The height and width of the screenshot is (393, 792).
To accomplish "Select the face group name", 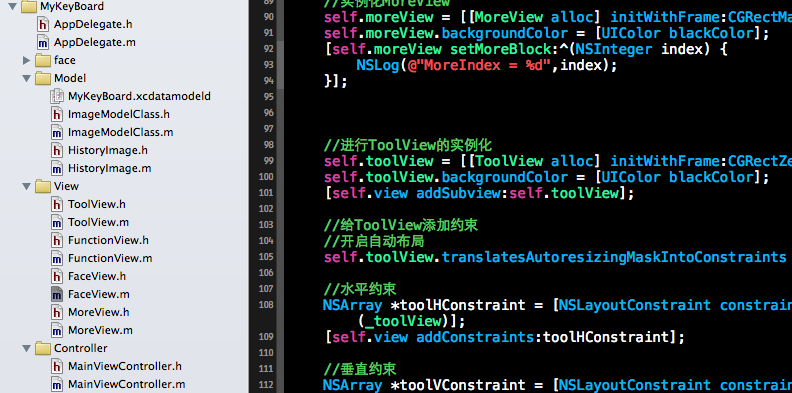I will (65, 60).
